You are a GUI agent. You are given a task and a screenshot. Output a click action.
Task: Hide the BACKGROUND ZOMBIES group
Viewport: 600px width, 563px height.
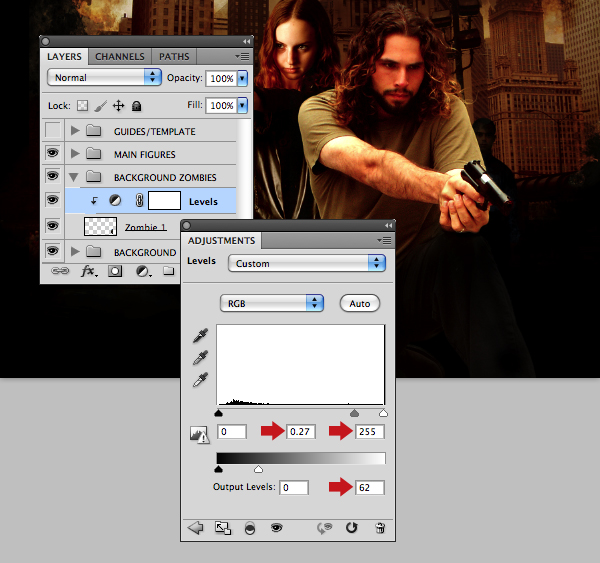[53, 176]
